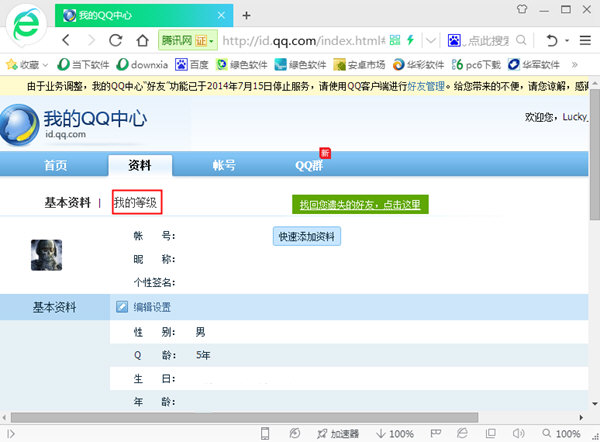600x442 pixels.
Task: Click the search box 点此搜索
Action: click(x=488, y=40)
